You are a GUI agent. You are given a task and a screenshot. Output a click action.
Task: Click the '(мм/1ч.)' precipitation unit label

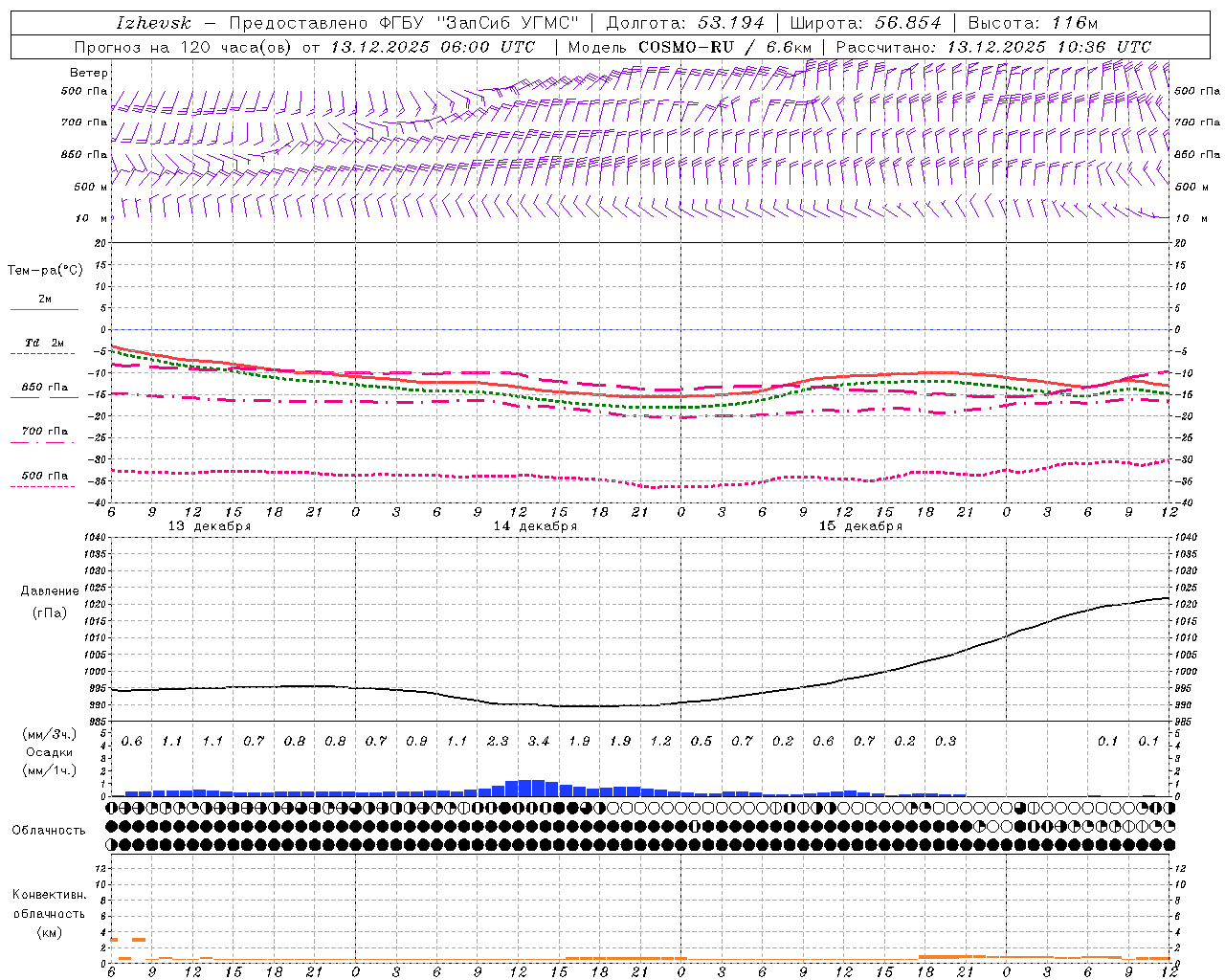pyautogui.click(x=51, y=770)
